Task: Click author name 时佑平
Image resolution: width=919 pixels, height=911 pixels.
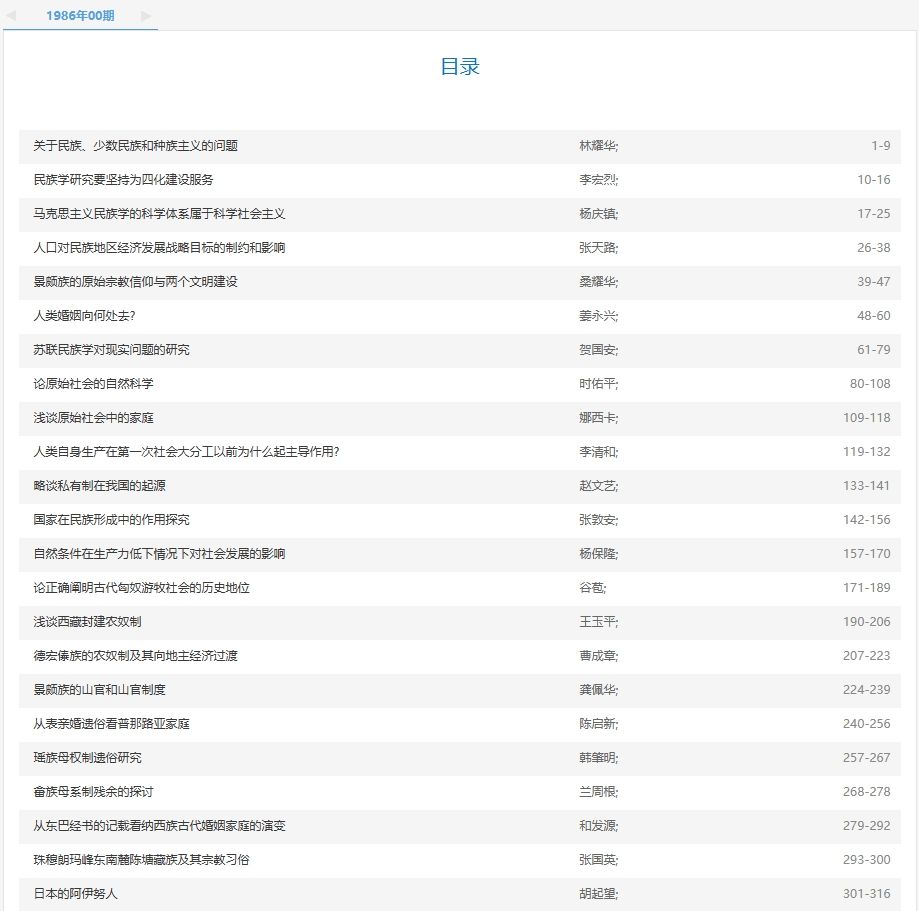Action: (597, 383)
